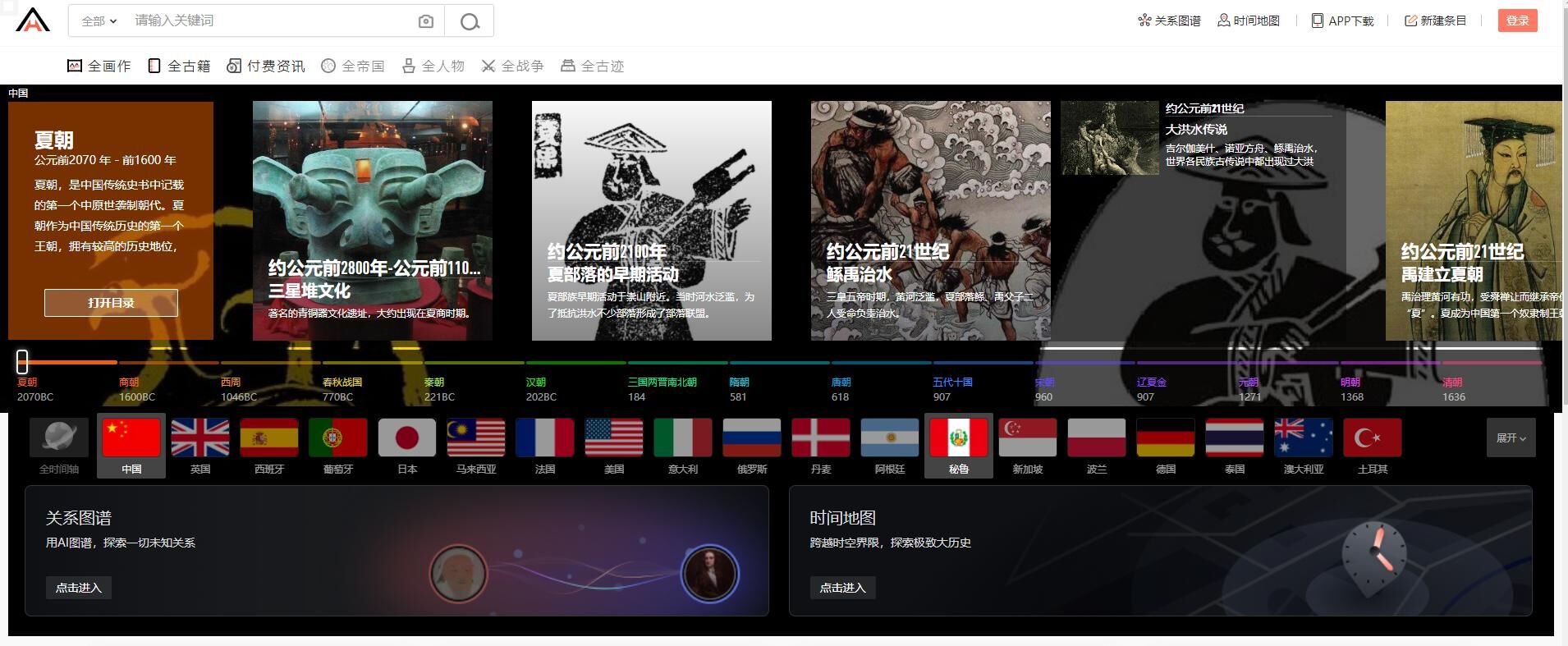The width and height of the screenshot is (1568, 646).
Task: Open the 关系图谱 relationship graph icon
Action: 1144,21
